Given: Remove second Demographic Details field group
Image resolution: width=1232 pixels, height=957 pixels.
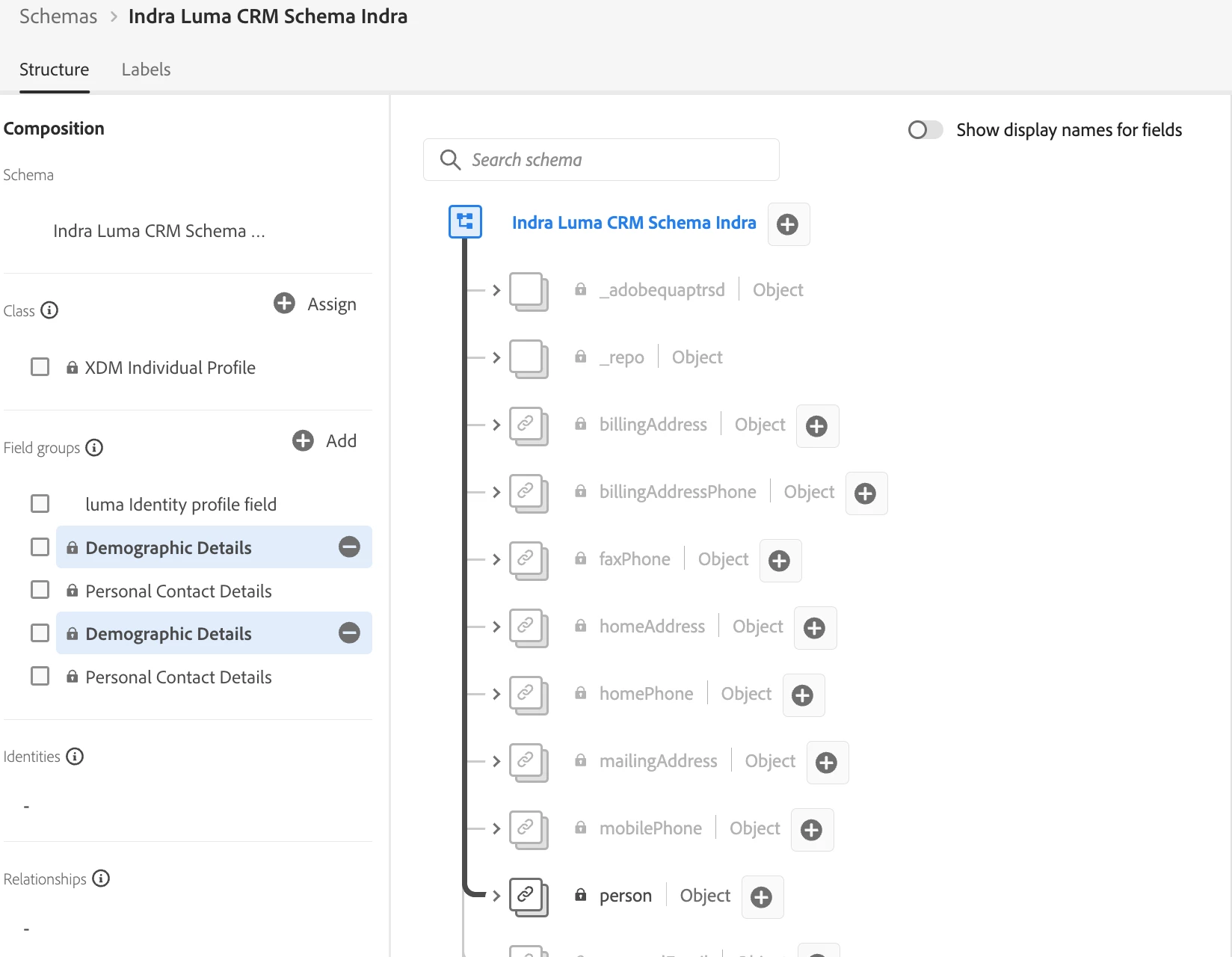Looking at the screenshot, I should click(349, 633).
